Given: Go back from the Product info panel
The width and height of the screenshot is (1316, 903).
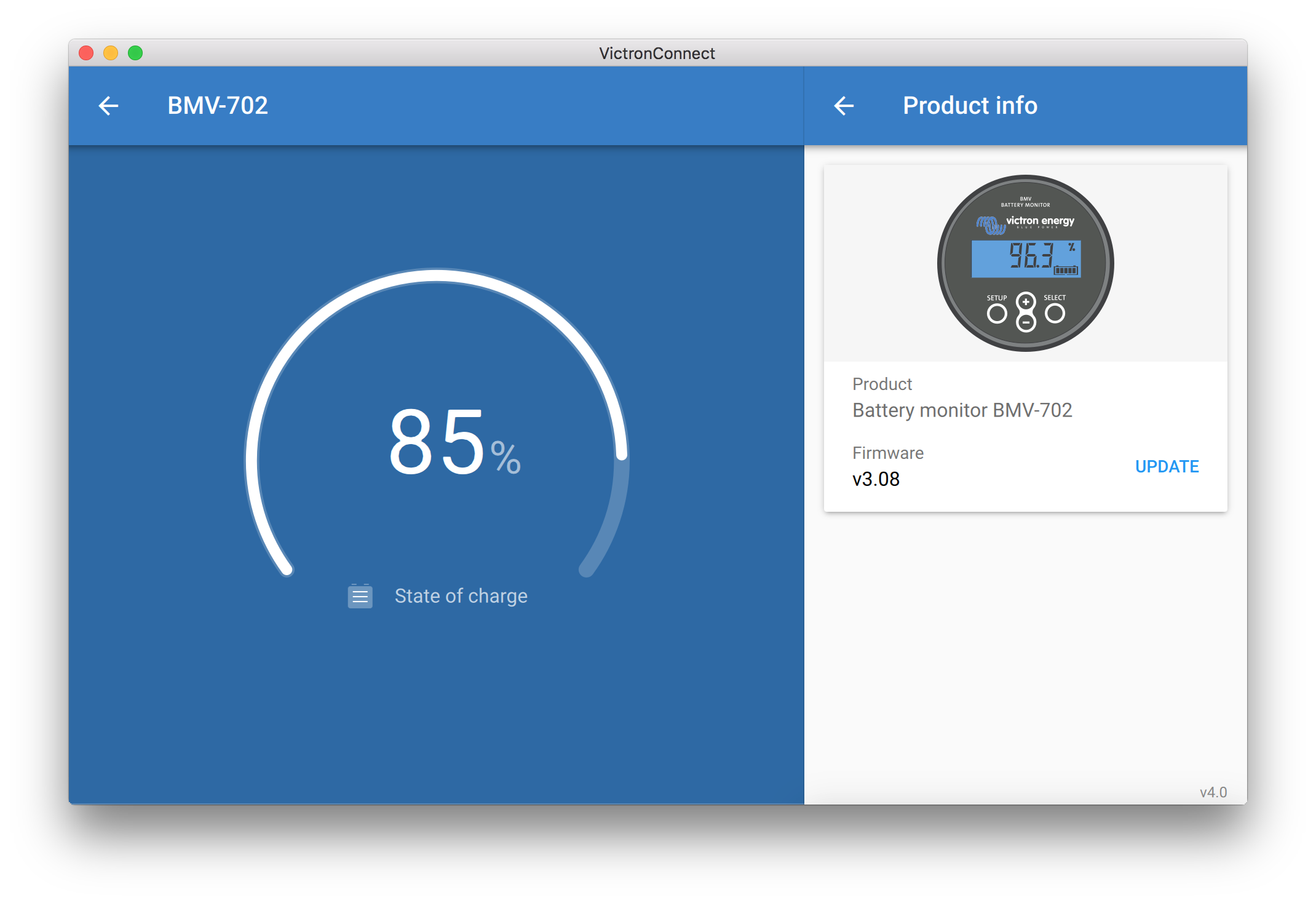Looking at the screenshot, I should coord(844,106).
